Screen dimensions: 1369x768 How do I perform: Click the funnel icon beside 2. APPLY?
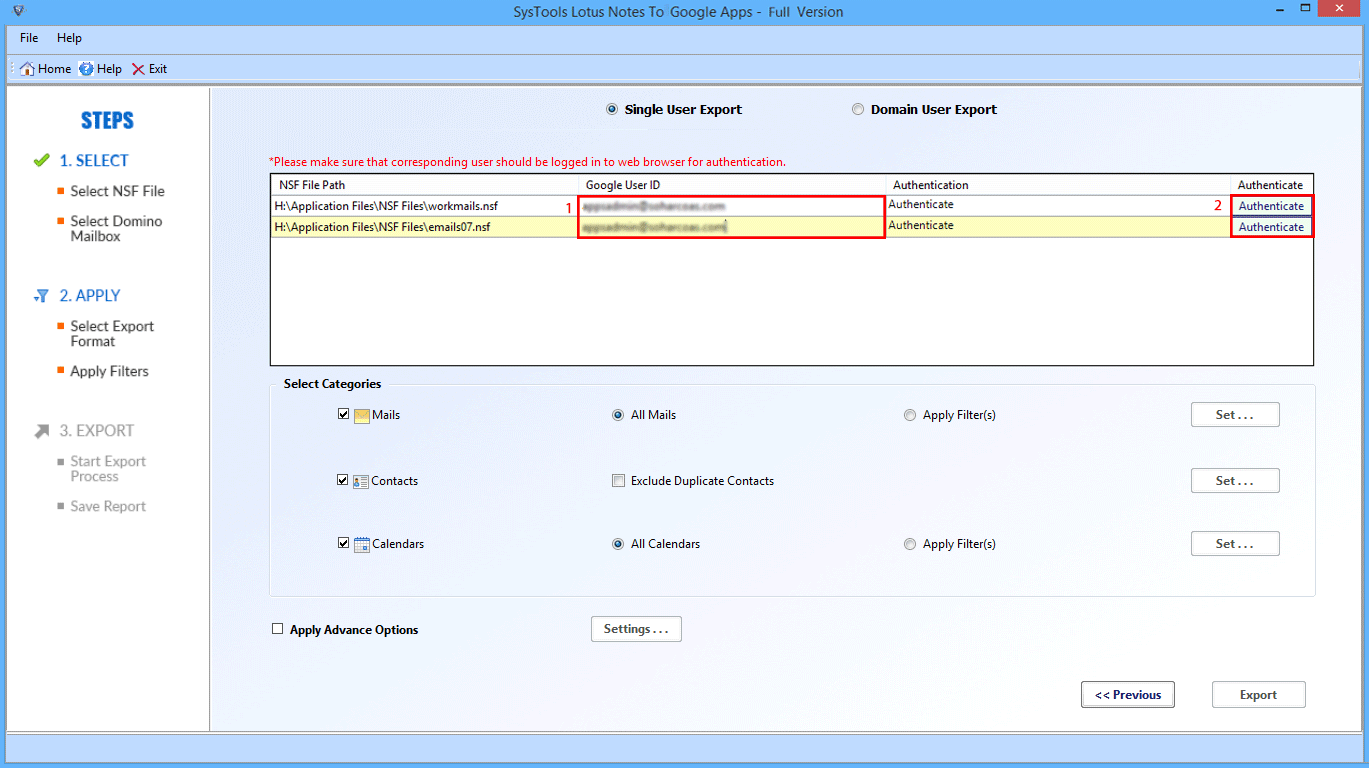point(41,296)
